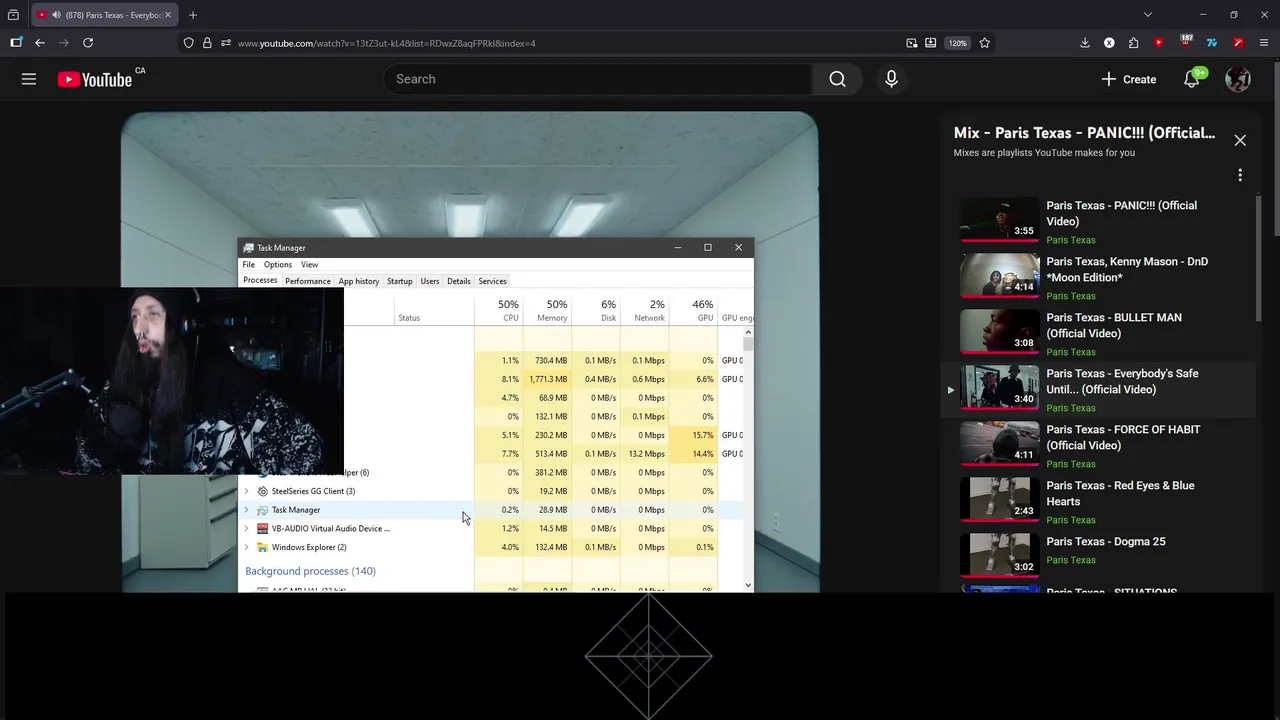Open the browser application hamburger menu
Screen dimensions: 1280x720
pyautogui.click(x=1264, y=43)
